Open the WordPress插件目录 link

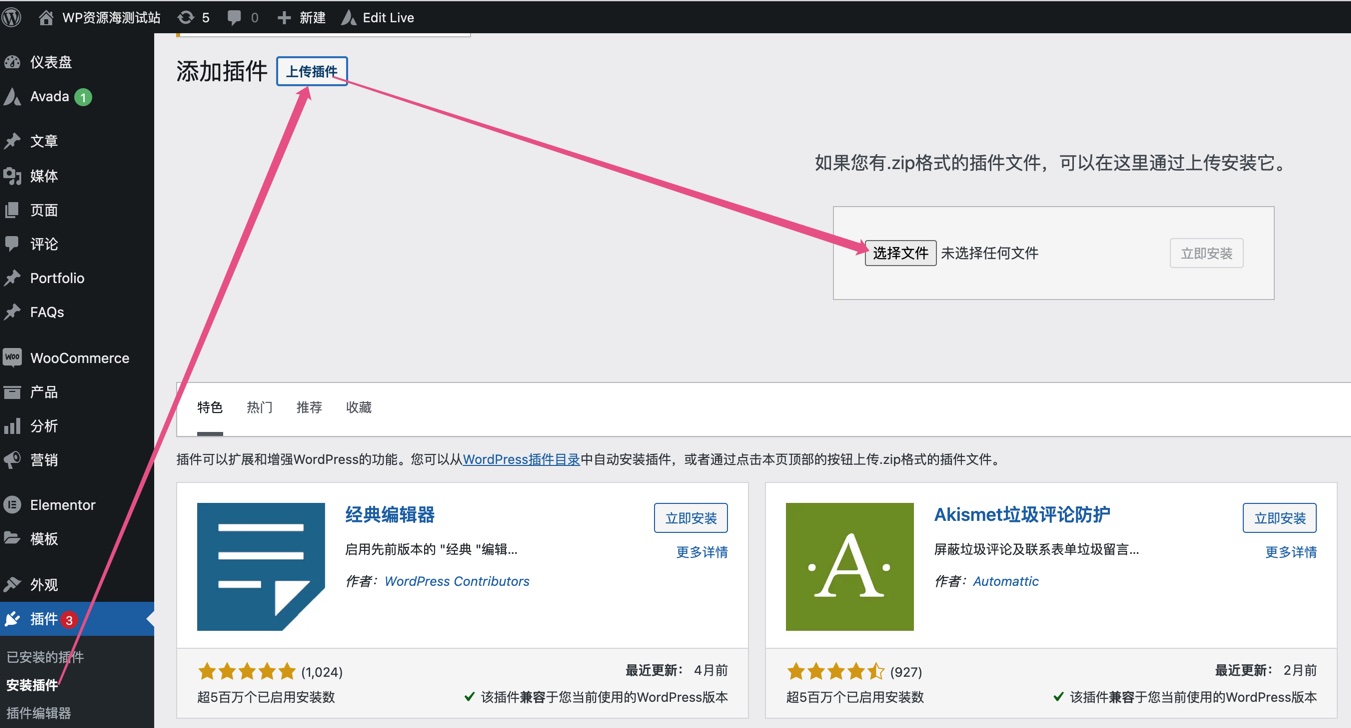tap(521, 460)
